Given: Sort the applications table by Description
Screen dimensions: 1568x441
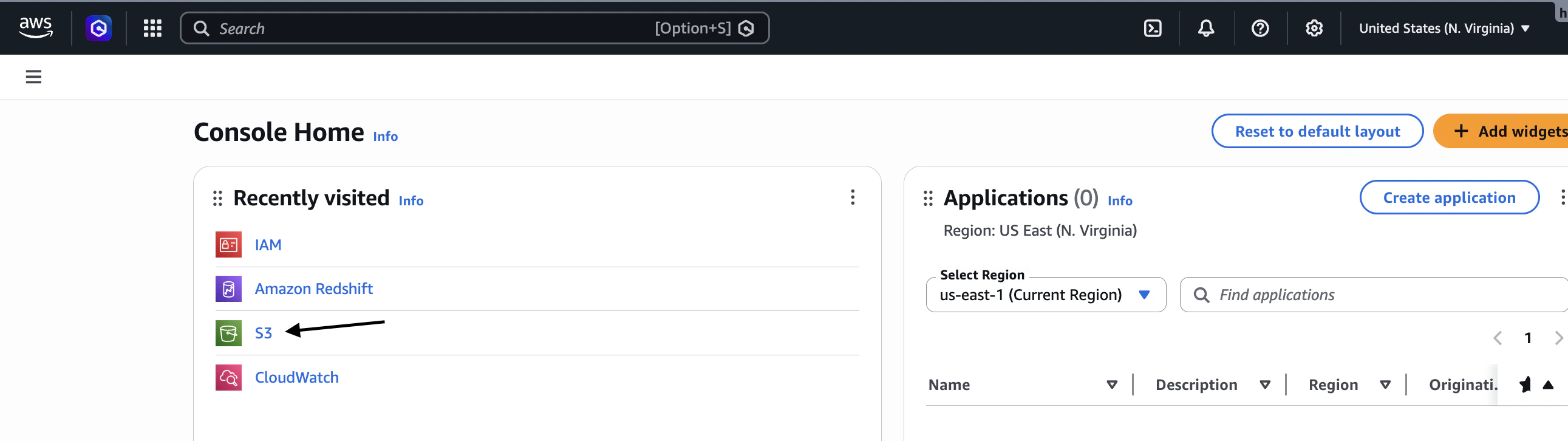Looking at the screenshot, I should (1265, 385).
